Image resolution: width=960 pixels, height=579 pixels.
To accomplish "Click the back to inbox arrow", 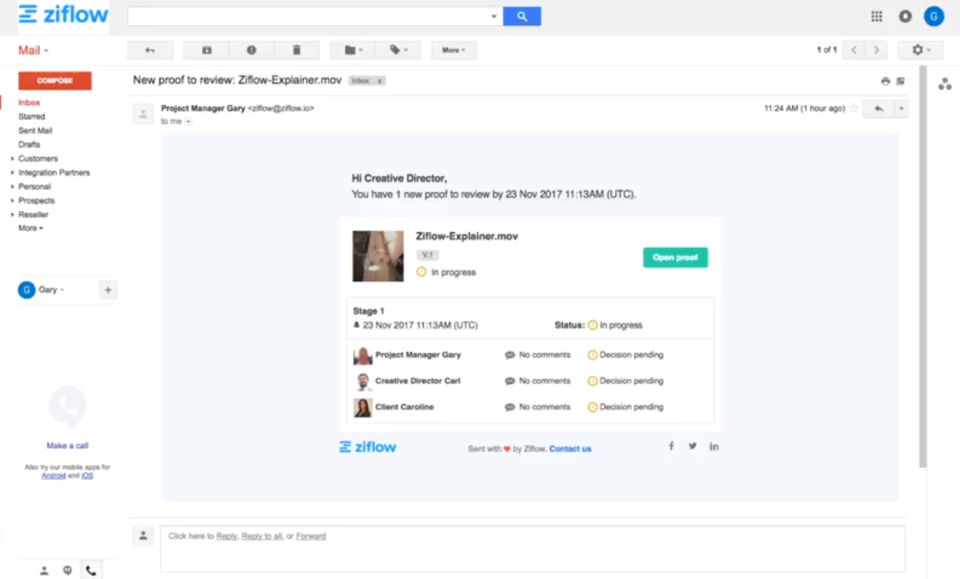I will (x=150, y=50).
